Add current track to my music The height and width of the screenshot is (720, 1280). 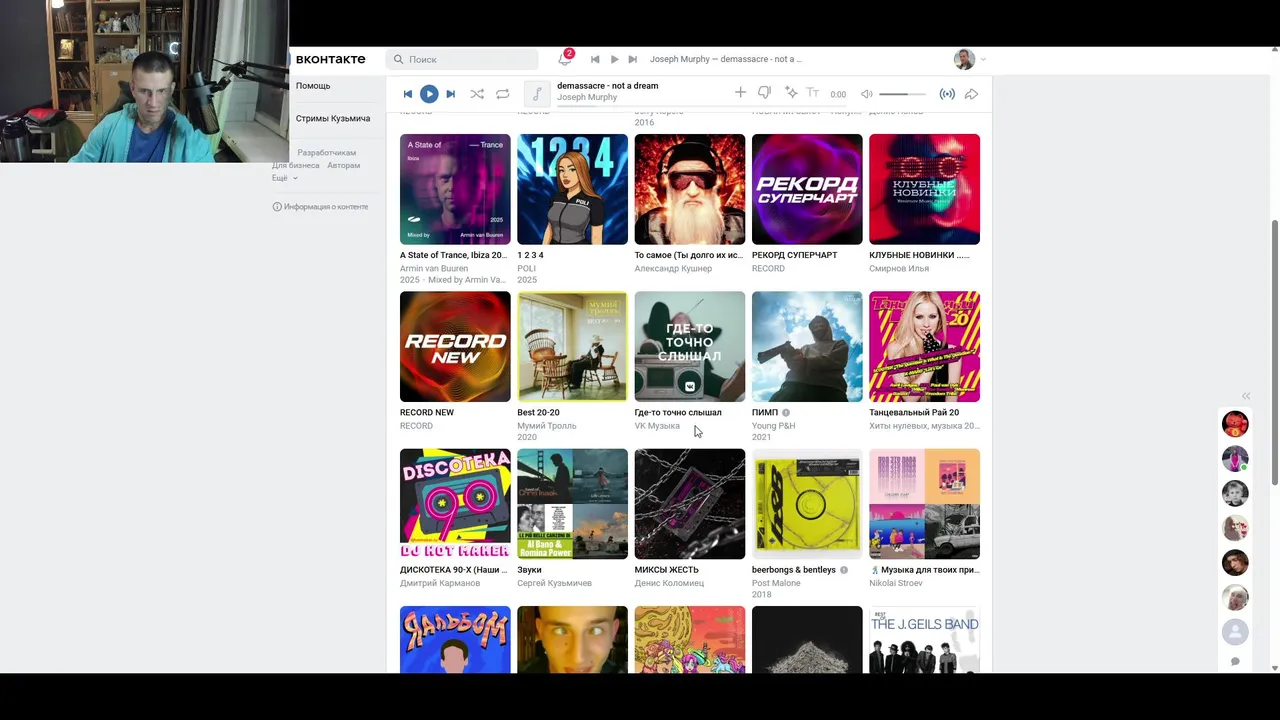click(x=740, y=92)
